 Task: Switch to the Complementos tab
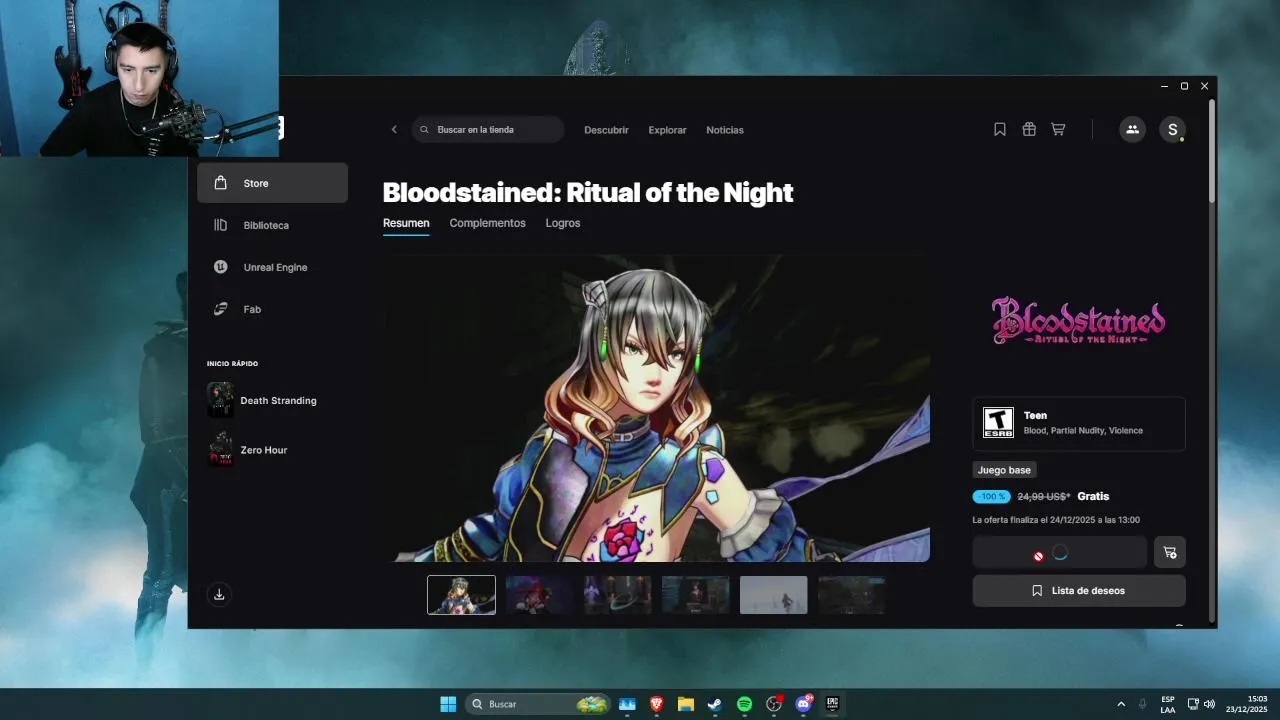point(487,223)
